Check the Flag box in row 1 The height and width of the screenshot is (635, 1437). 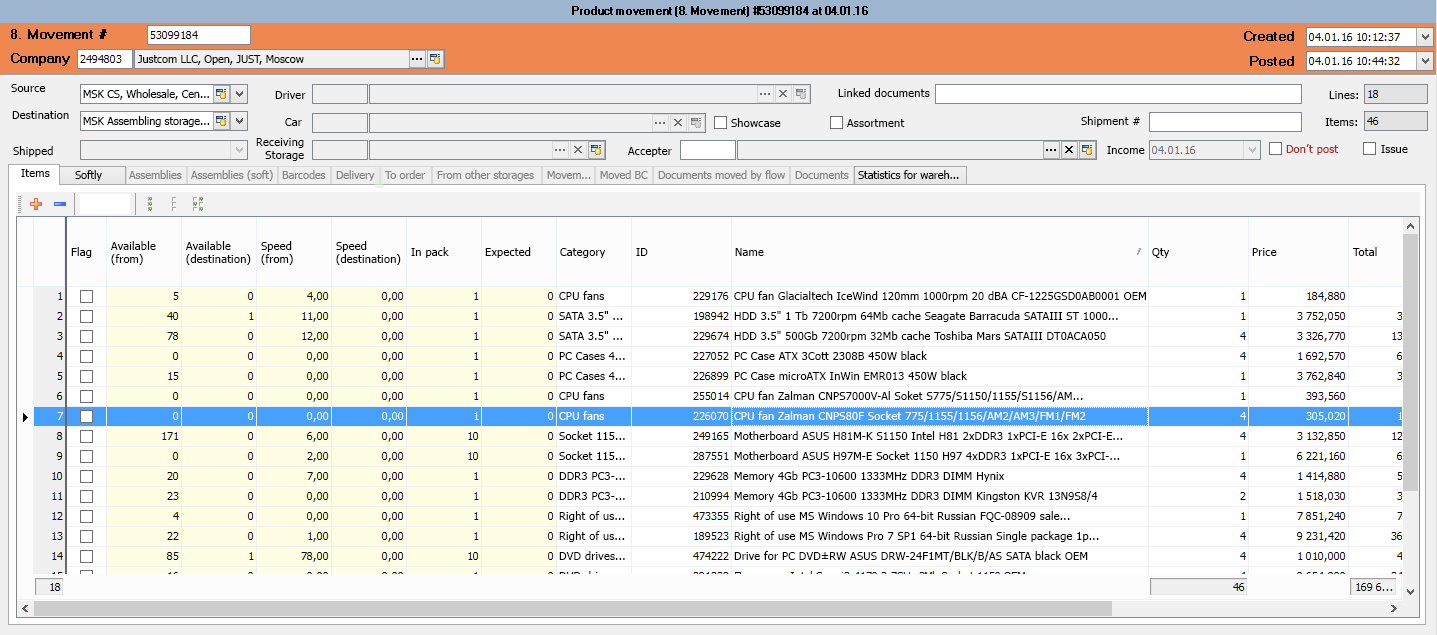87,296
